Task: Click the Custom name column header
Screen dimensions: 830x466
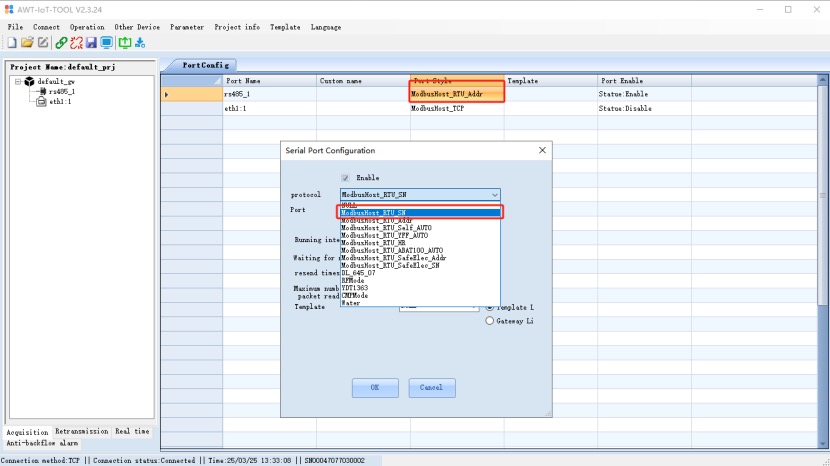Action: [363, 80]
